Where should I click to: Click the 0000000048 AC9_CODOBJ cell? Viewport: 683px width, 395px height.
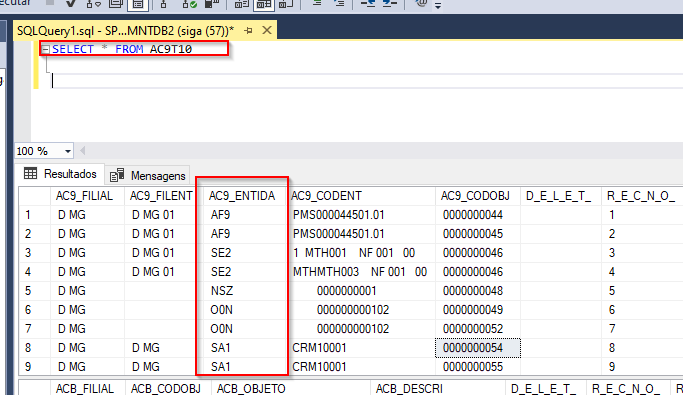(478, 290)
